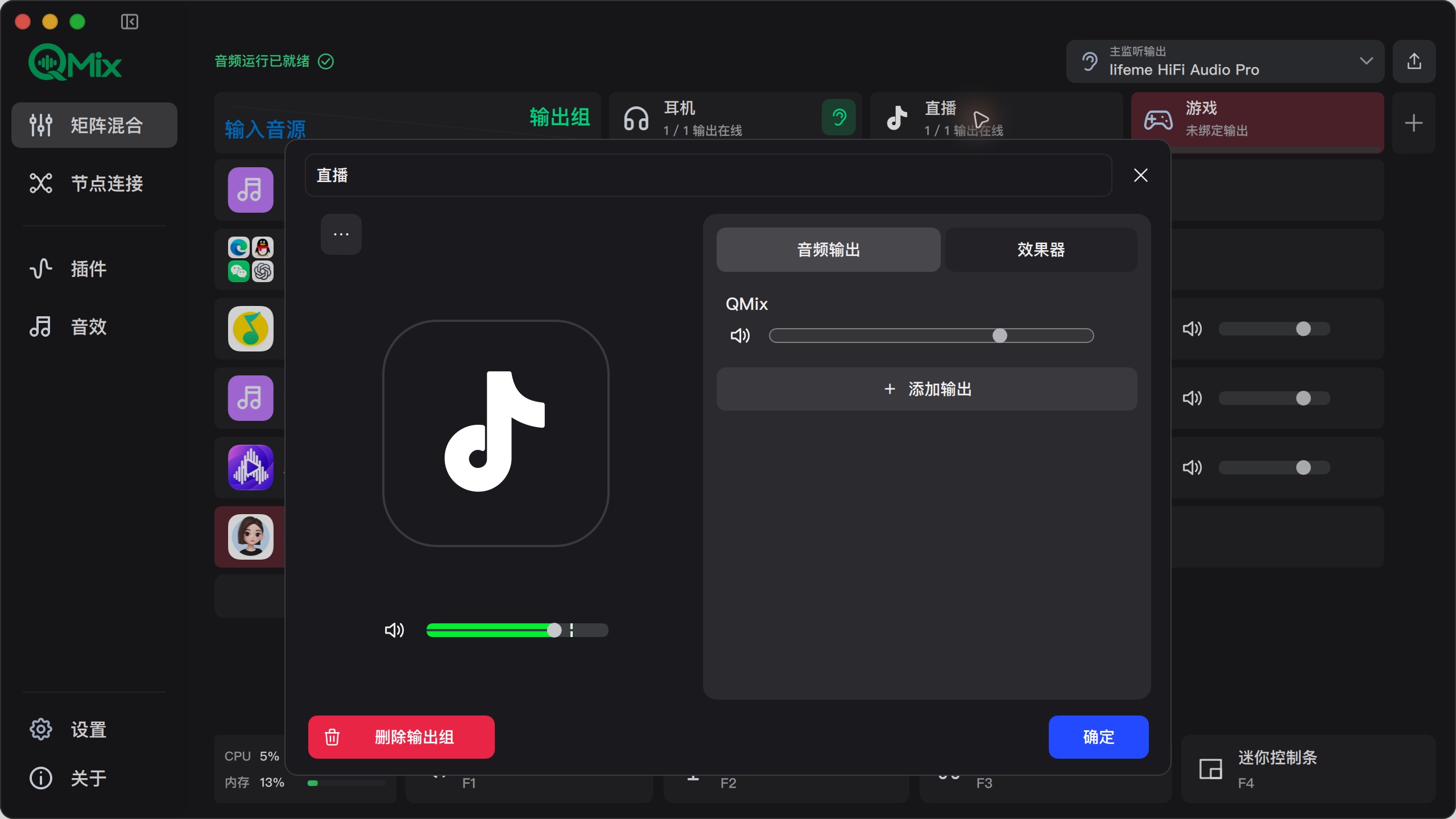Open the 矩阵混合 matrix mixer view
This screenshot has width=1456, height=819.
tap(94, 125)
